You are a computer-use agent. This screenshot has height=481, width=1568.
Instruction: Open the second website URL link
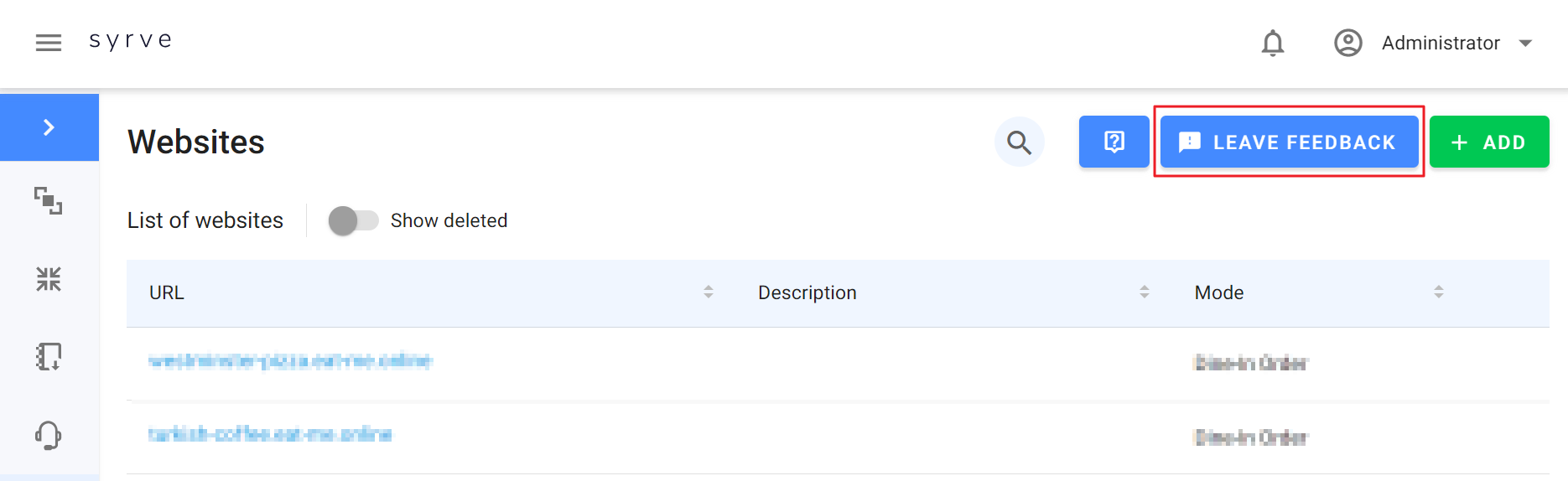click(x=270, y=434)
